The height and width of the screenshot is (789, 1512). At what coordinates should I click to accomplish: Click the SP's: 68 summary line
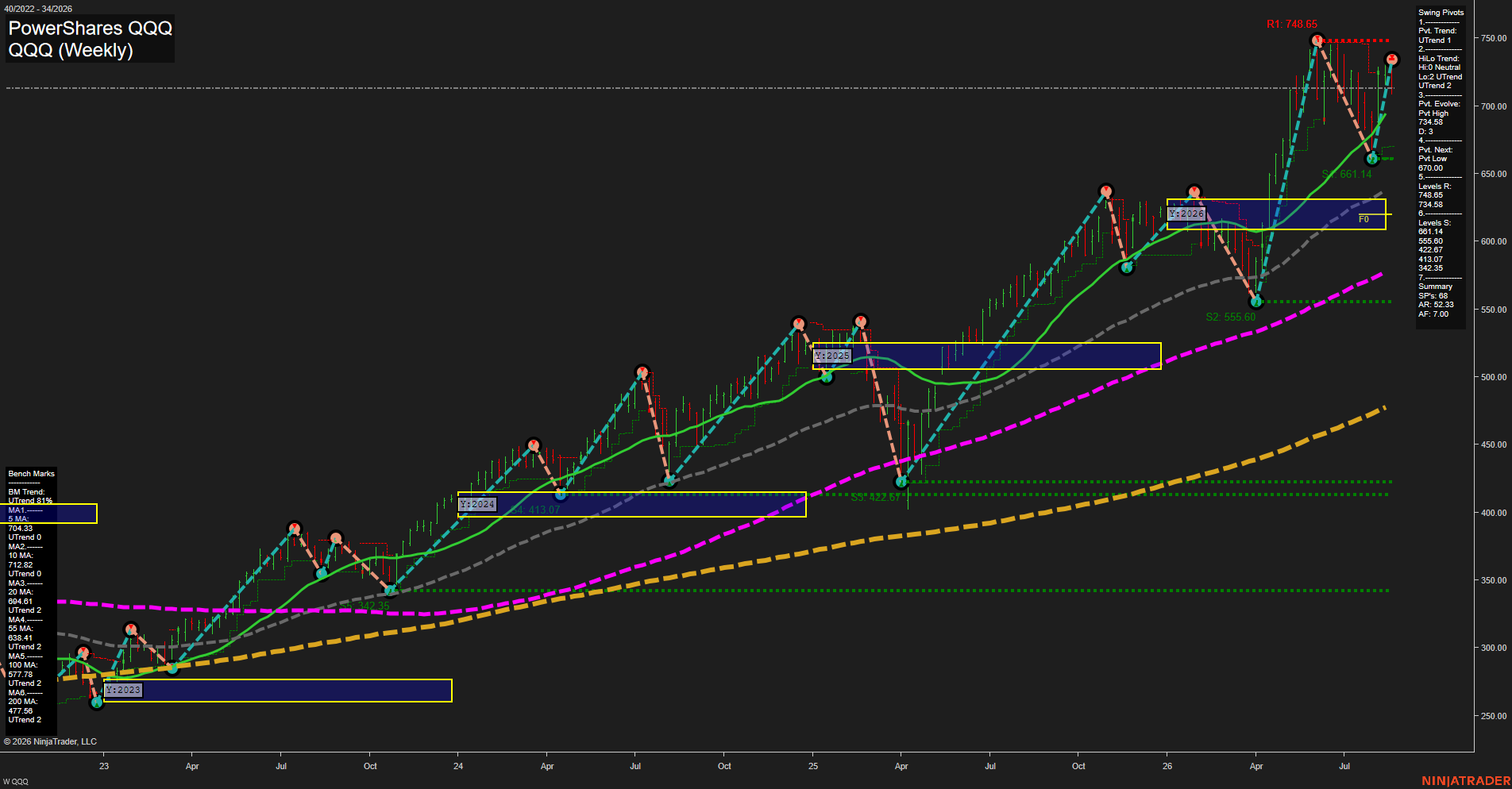click(x=1433, y=296)
